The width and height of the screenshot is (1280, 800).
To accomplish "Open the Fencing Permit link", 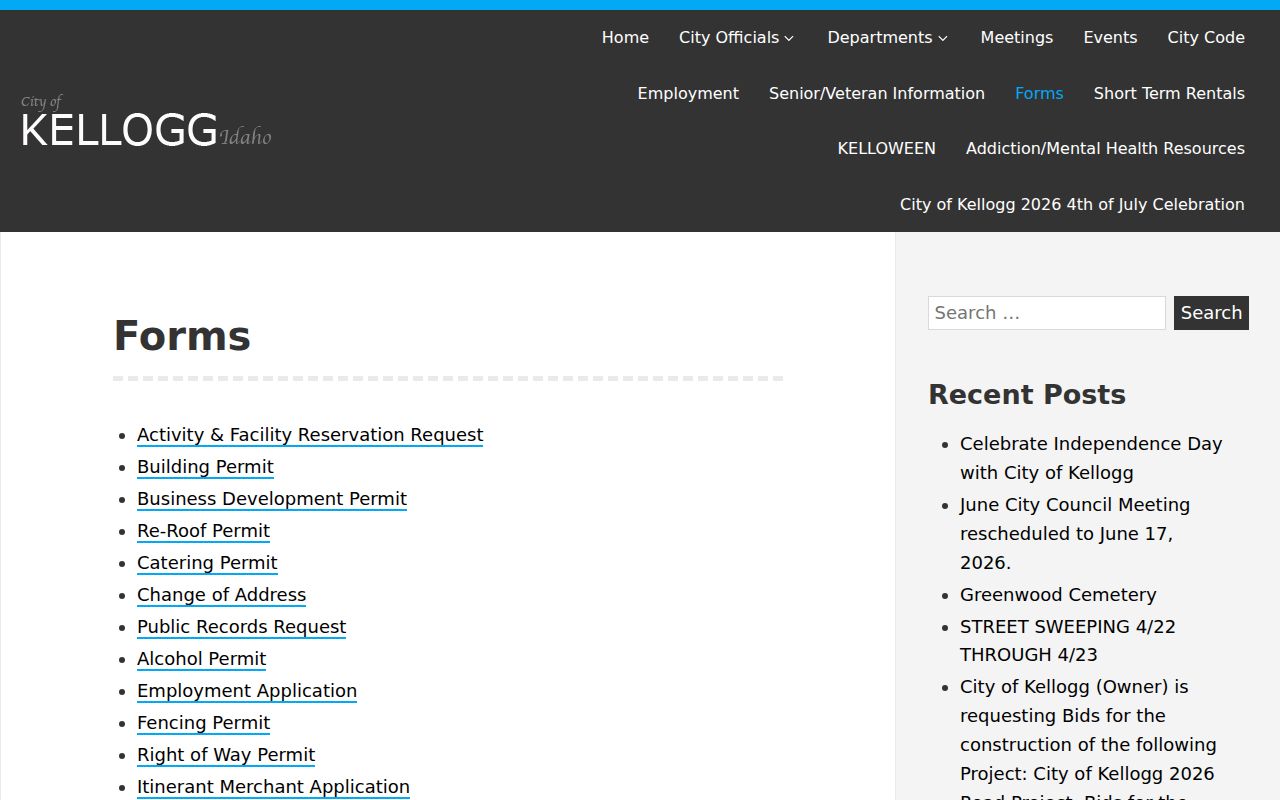I will click(203, 723).
